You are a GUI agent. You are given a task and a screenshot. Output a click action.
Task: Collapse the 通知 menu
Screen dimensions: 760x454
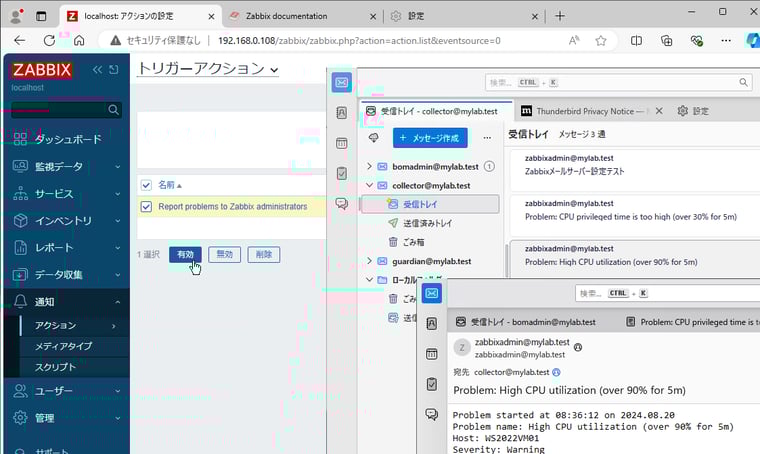[x=68, y=302]
